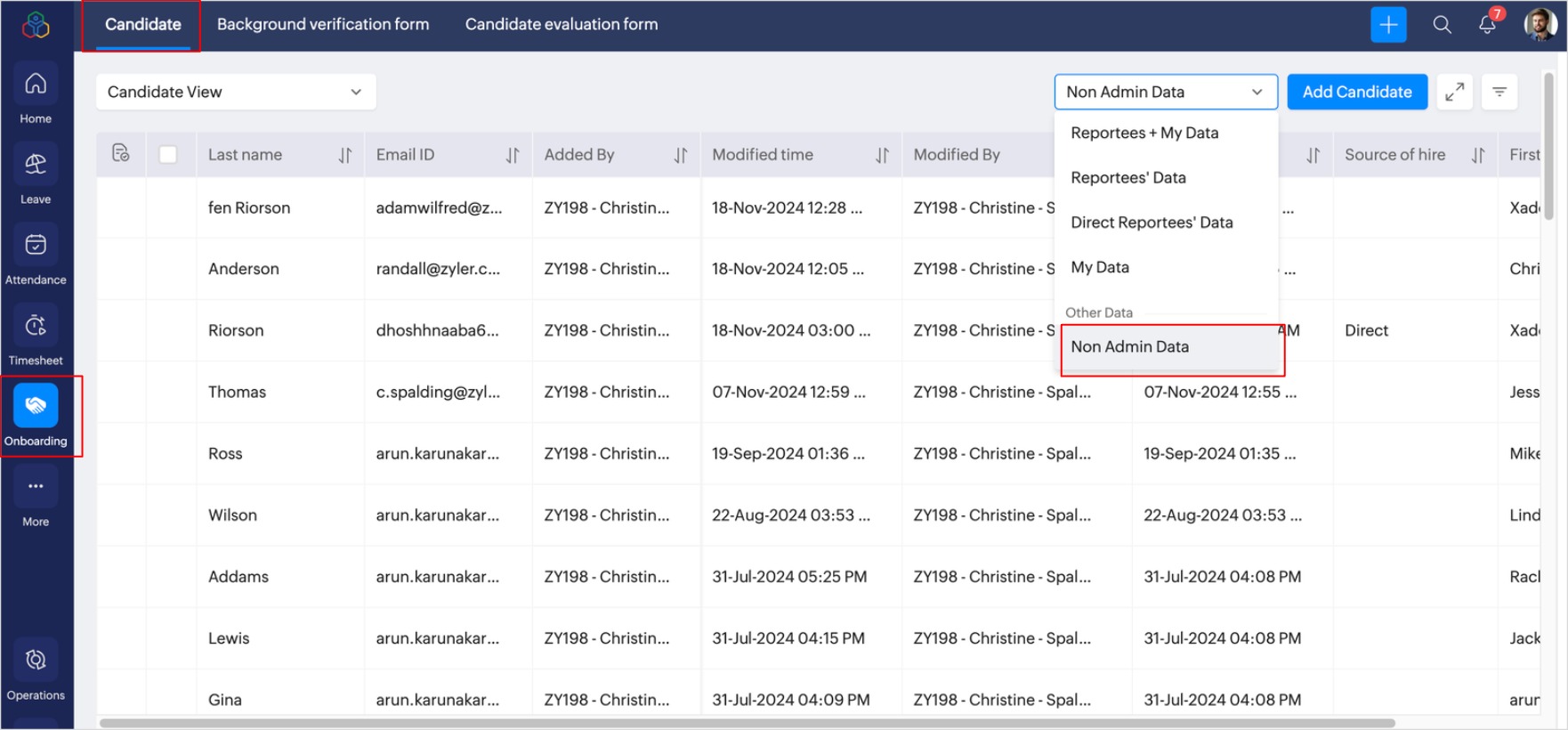Image resolution: width=1568 pixels, height=730 pixels.
Task: Tick the select-all checkbox in table header
Action: pos(167,155)
